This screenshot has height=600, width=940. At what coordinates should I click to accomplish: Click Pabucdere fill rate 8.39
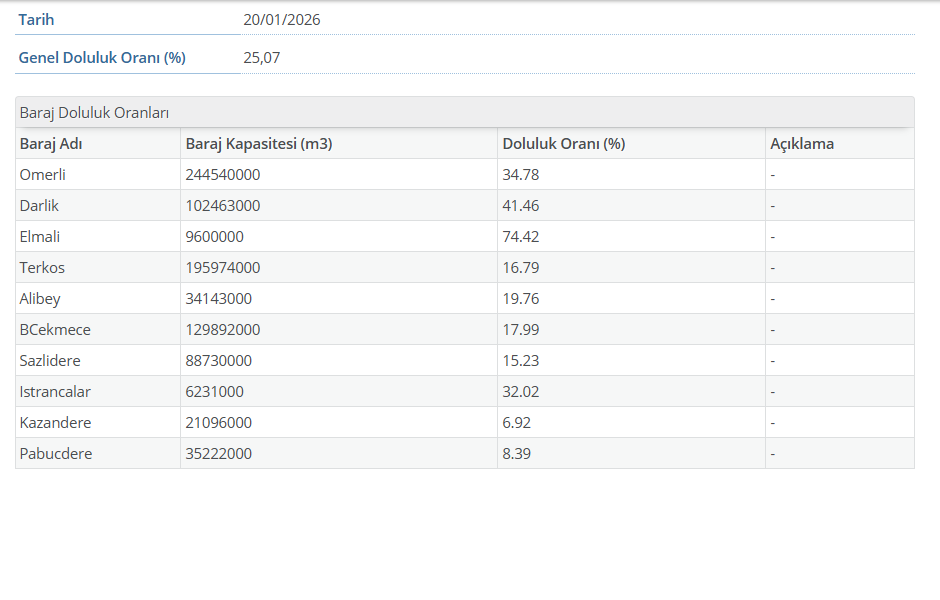point(516,454)
